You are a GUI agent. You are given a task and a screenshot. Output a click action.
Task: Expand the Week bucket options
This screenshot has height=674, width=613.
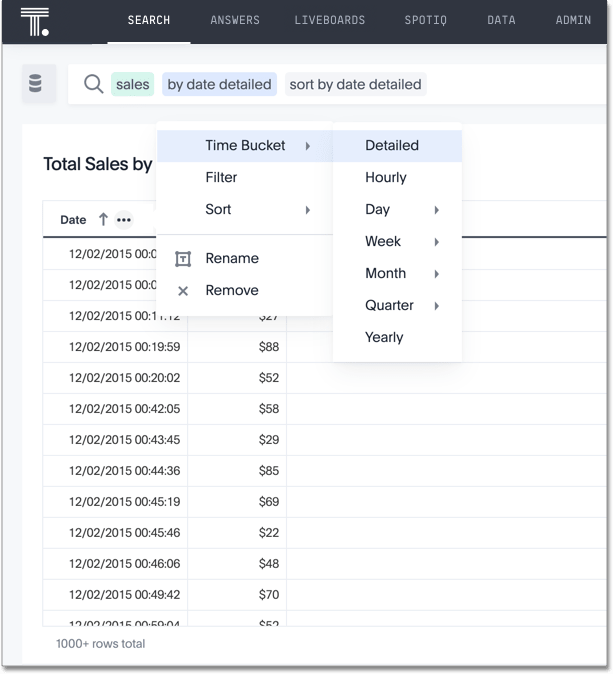coord(437,242)
